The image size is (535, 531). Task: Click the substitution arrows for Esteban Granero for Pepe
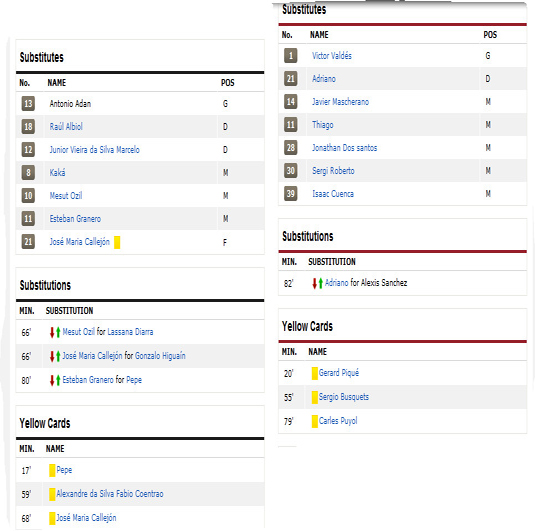55,380
